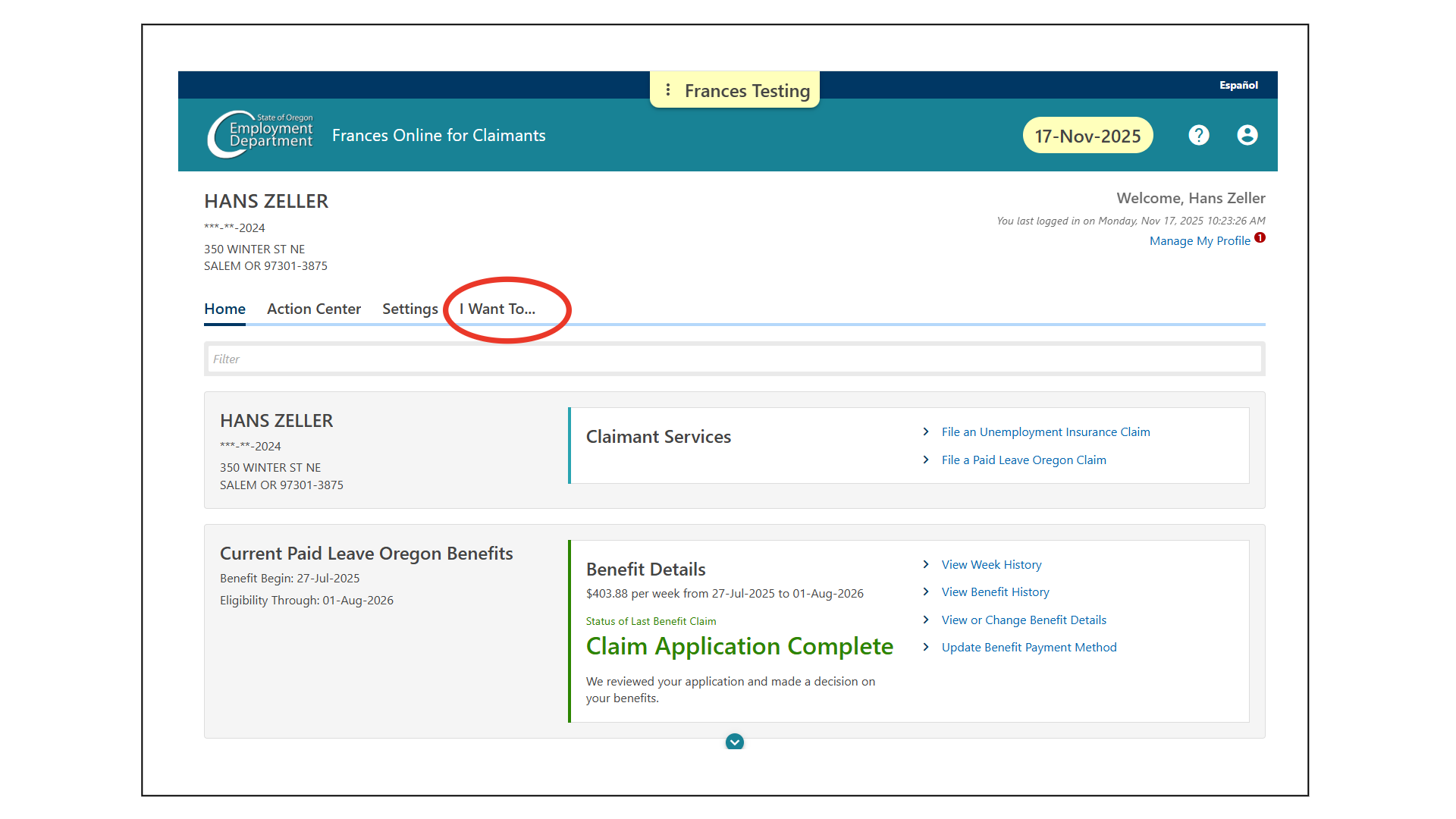Screen dimensions: 1456x819
Task: Select File a Paid Leave Oregon Claim
Action: coord(1024,460)
